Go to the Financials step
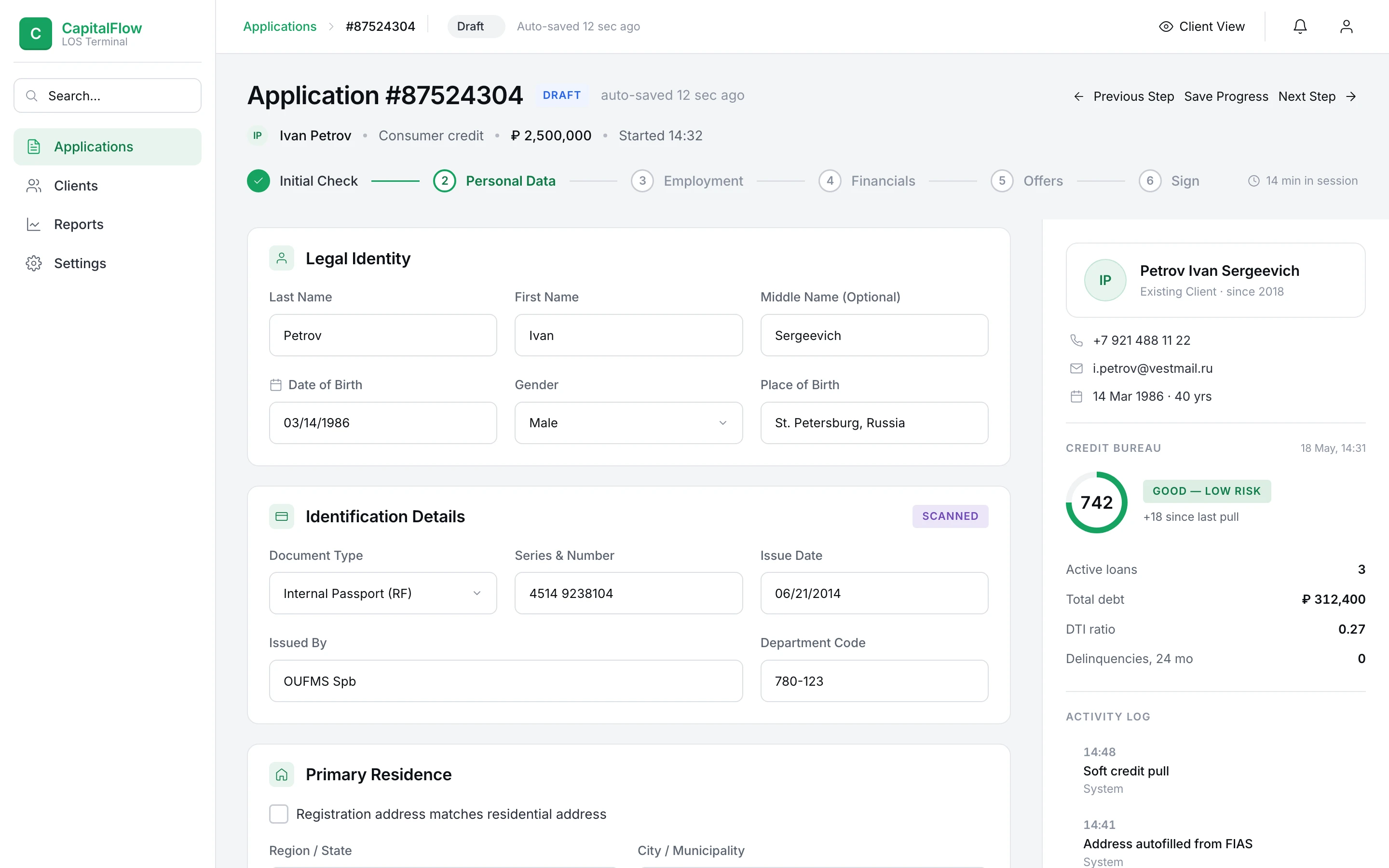The image size is (1389, 868). coord(867,181)
